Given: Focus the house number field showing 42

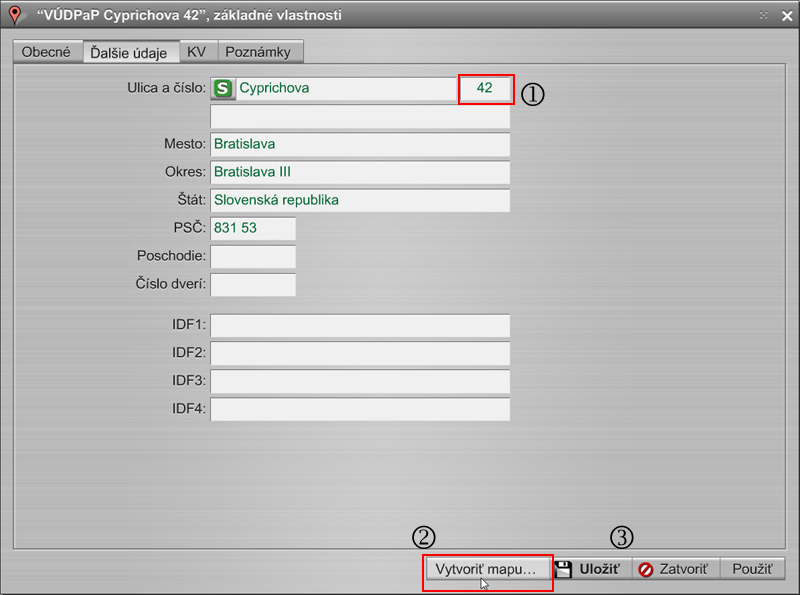Looking at the screenshot, I should [x=485, y=89].
